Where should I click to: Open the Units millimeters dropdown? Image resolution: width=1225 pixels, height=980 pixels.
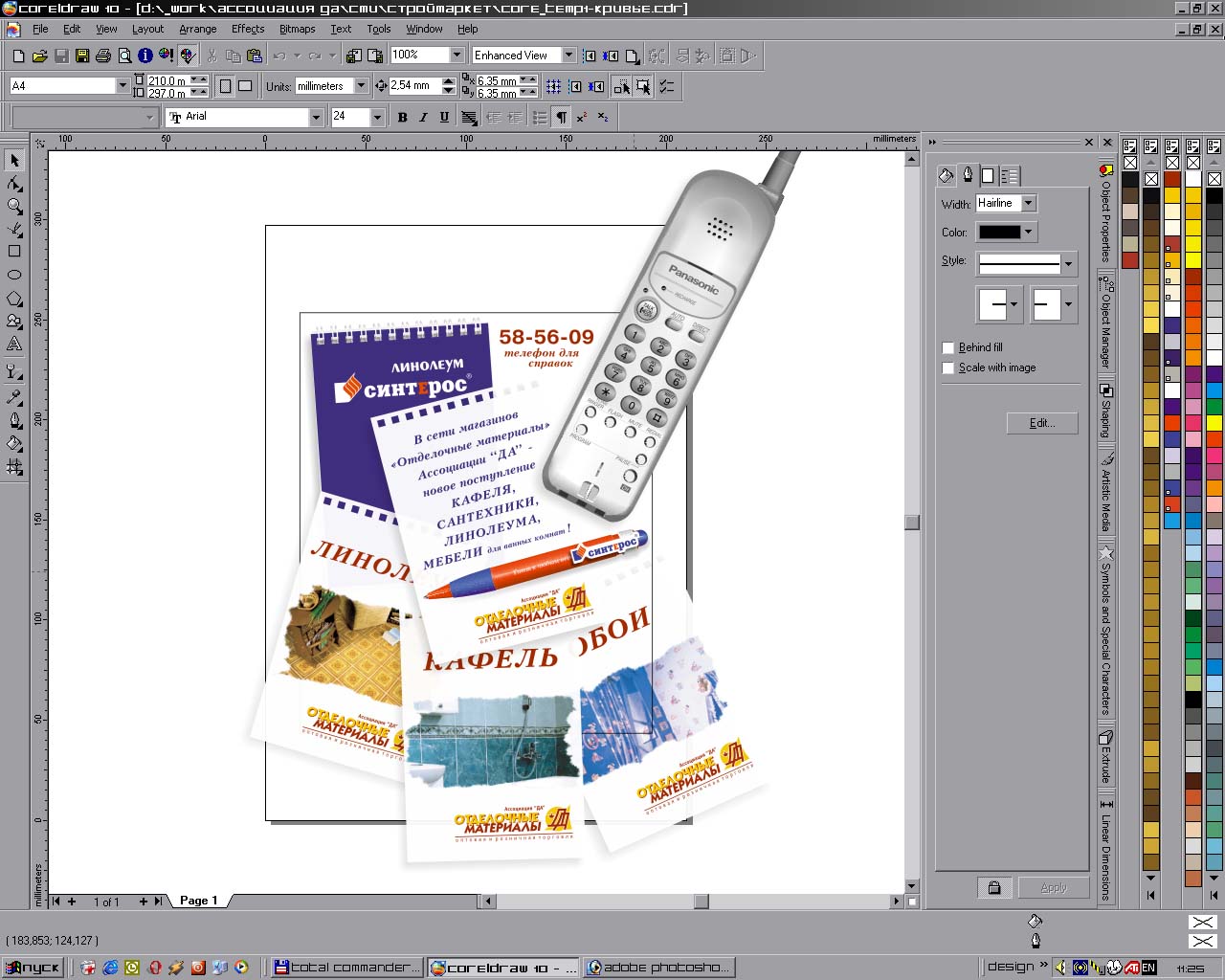361,86
